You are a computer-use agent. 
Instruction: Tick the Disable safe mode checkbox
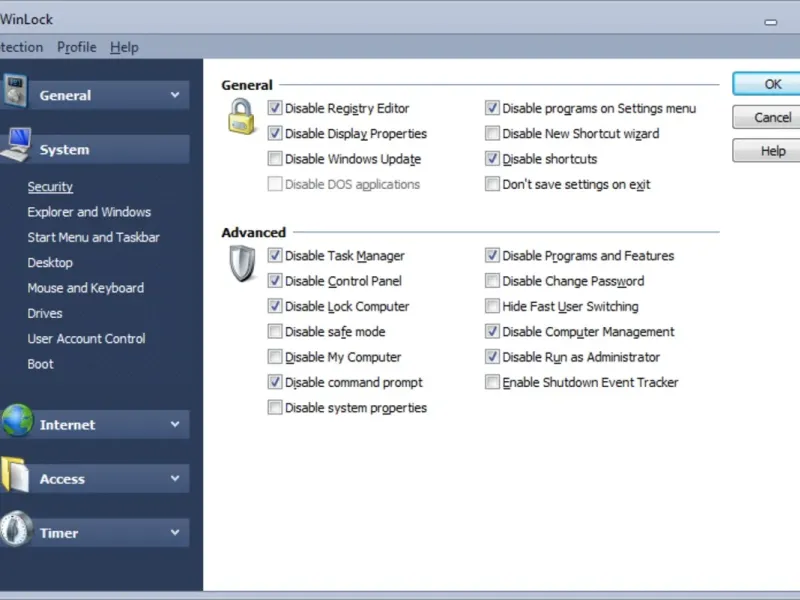click(x=274, y=332)
